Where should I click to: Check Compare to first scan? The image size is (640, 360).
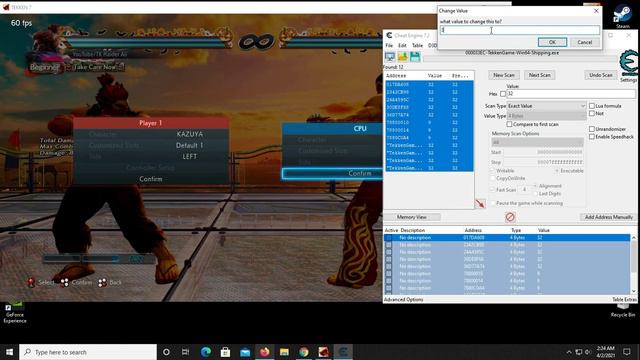(x=509, y=124)
